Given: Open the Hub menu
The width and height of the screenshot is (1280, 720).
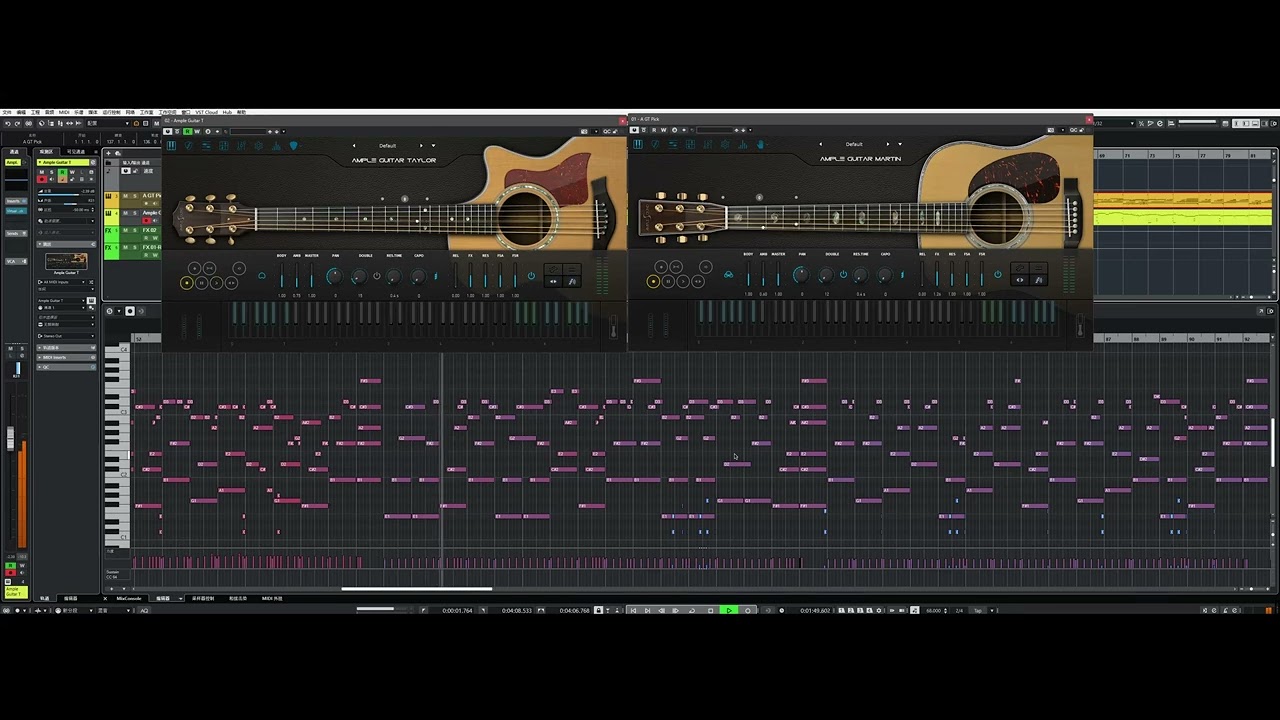Looking at the screenshot, I should pos(227,112).
